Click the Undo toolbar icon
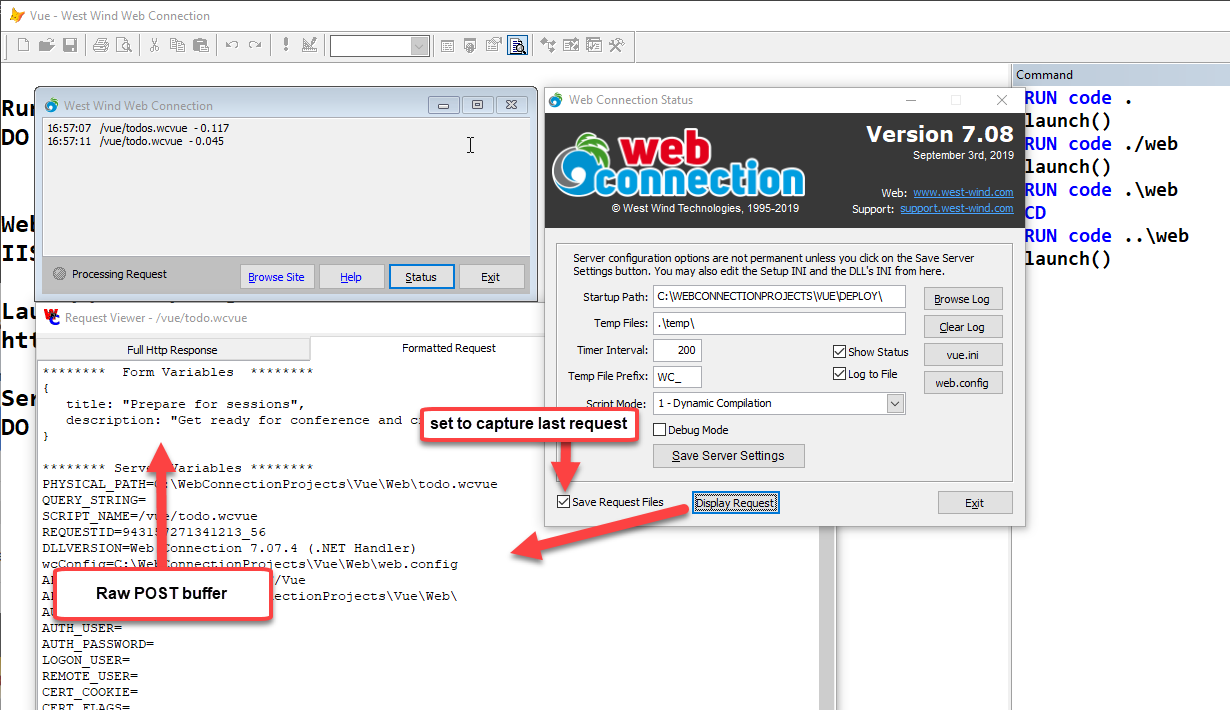The height and width of the screenshot is (710, 1230). click(x=232, y=45)
